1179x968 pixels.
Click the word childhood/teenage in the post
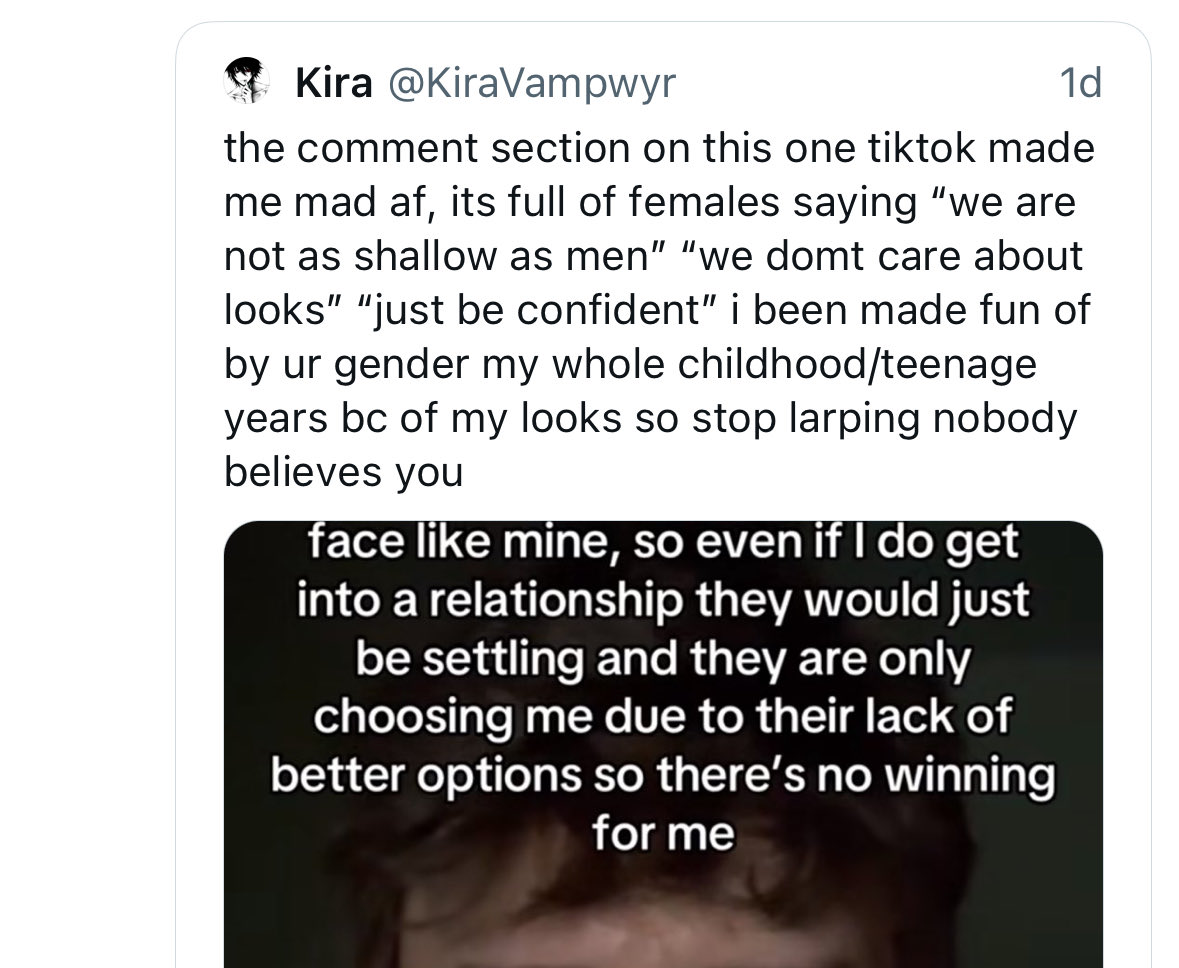pyautogui.click(x=856, y=364)
